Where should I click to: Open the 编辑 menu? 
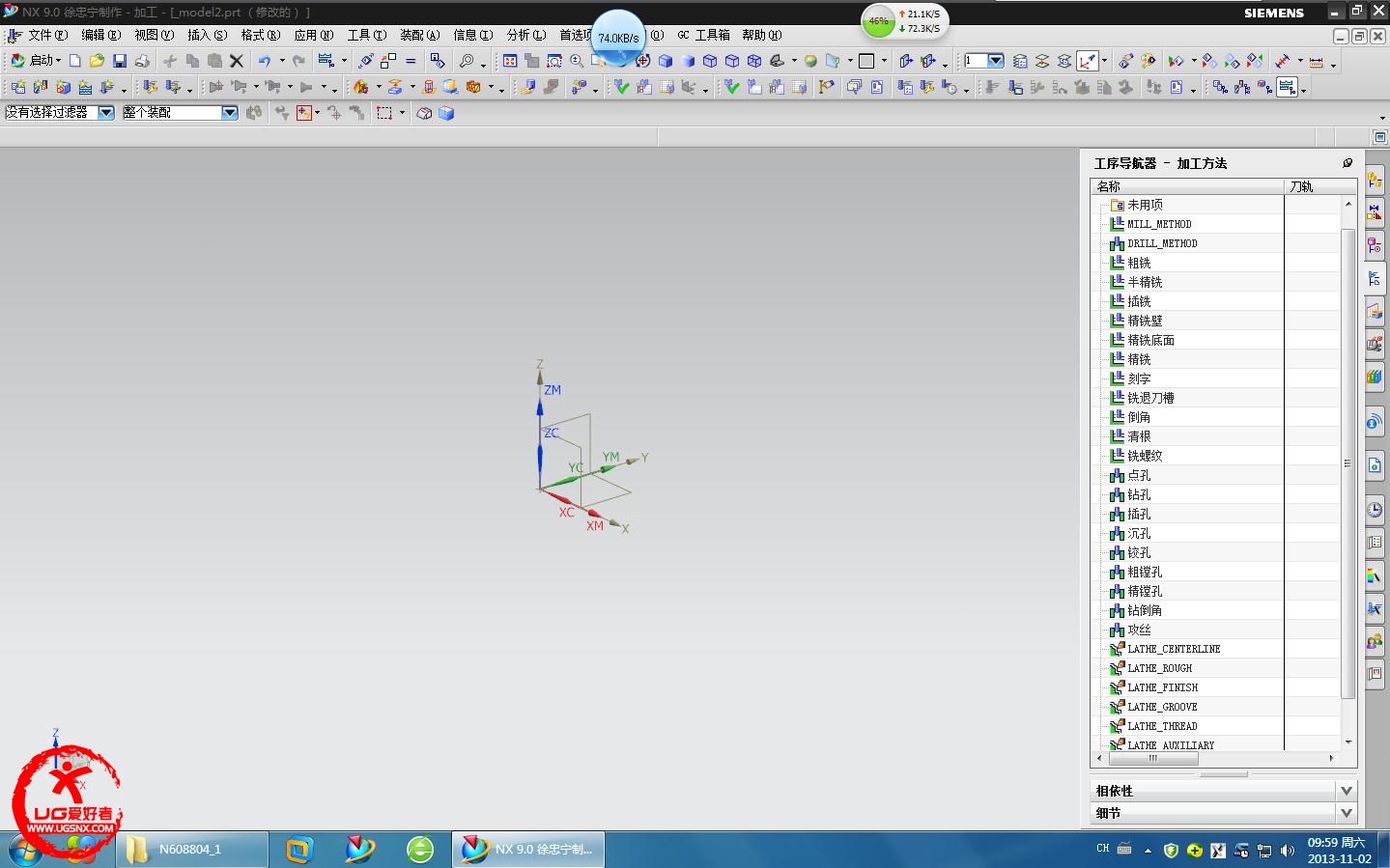point(101,35)
